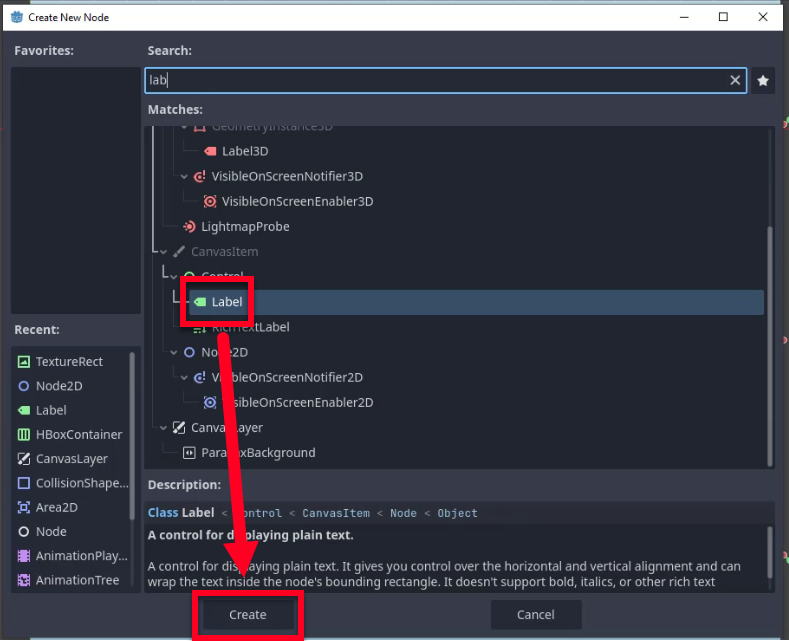Choose AnimationPlayer from Recent list

[82, 555]
